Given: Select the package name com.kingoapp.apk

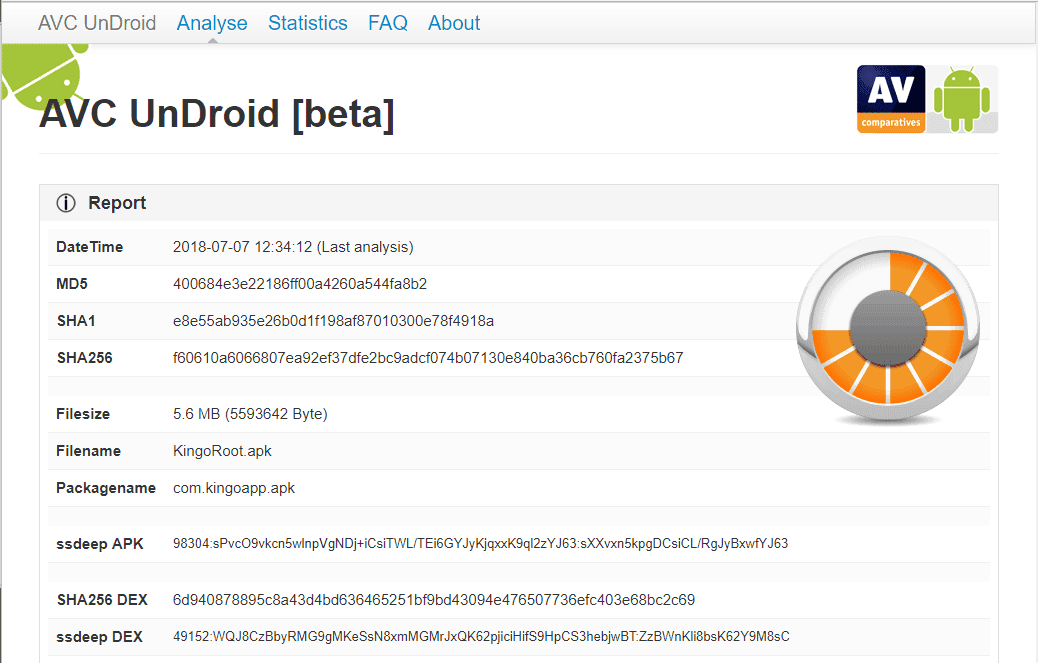Looking at the screenshot, I should (234, 488).
